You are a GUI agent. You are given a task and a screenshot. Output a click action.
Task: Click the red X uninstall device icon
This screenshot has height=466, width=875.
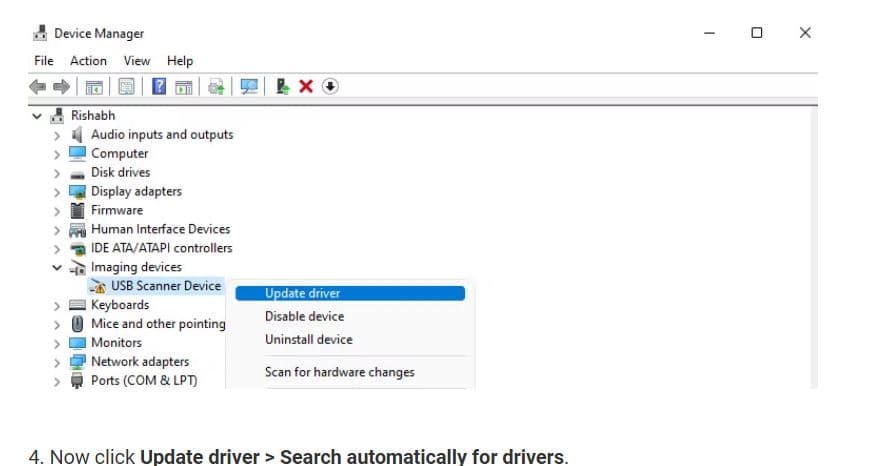(x=306, y=87)
